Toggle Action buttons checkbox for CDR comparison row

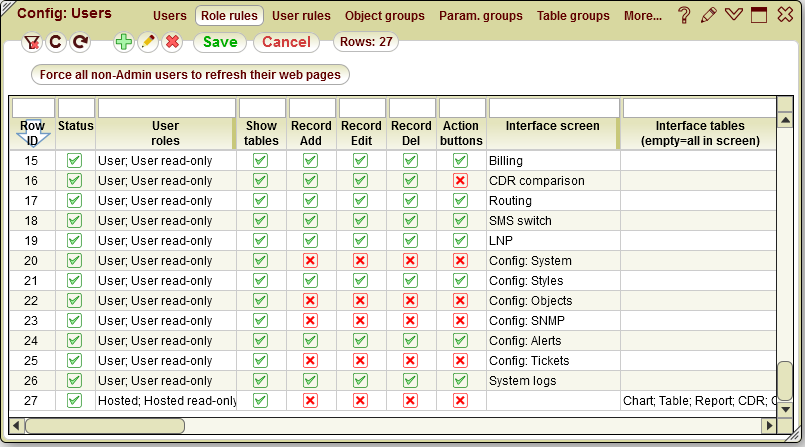coord(460,180)
